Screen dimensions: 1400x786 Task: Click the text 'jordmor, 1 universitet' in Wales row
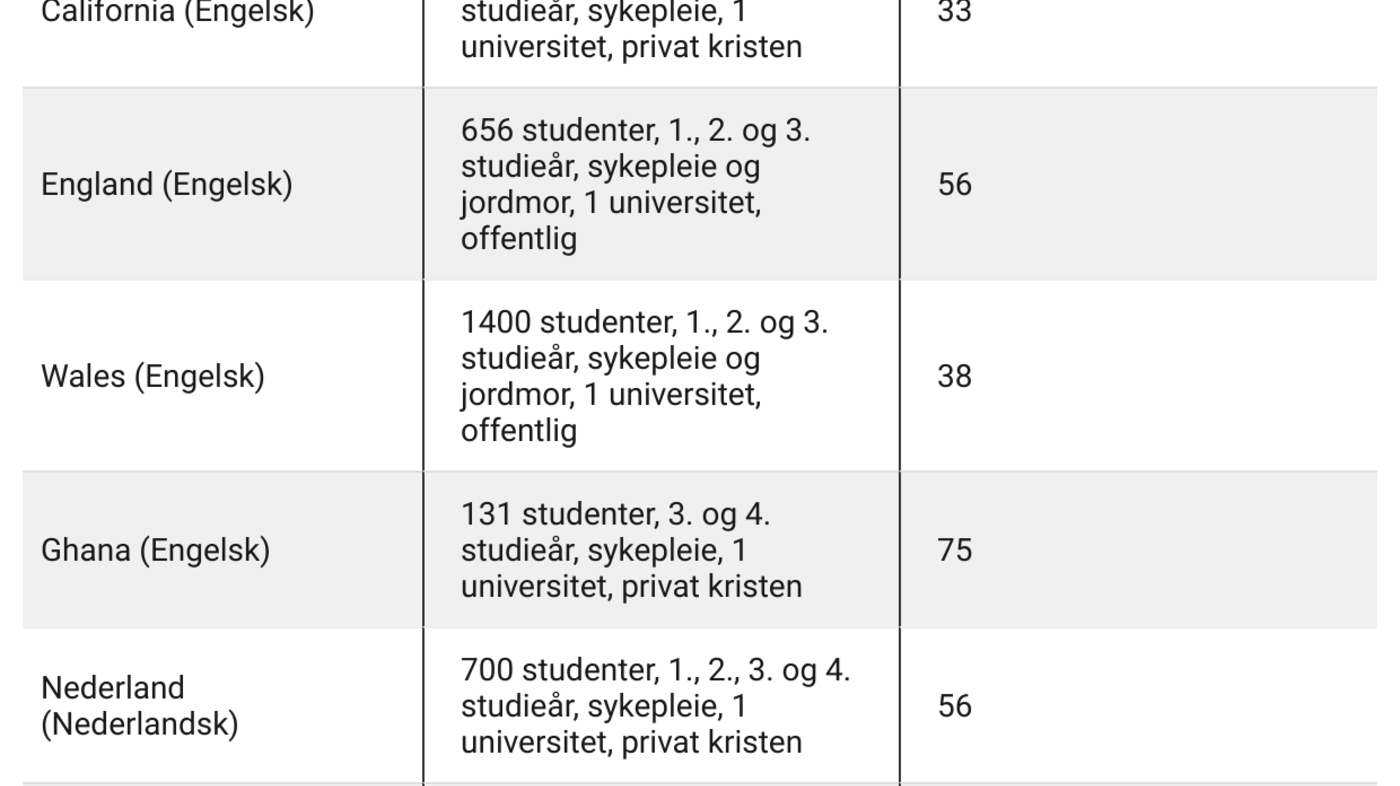pos(610,396)
